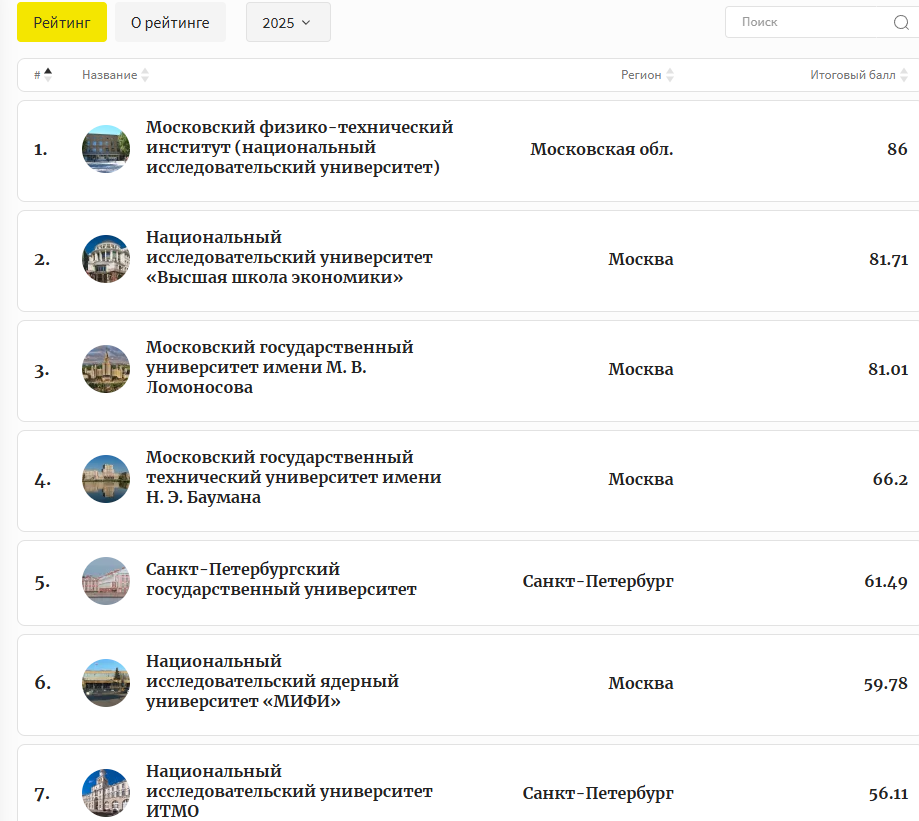Sort by Регион column arrows
The height and width of the screenshot is (821, 919).
click(x=670, y=76)
